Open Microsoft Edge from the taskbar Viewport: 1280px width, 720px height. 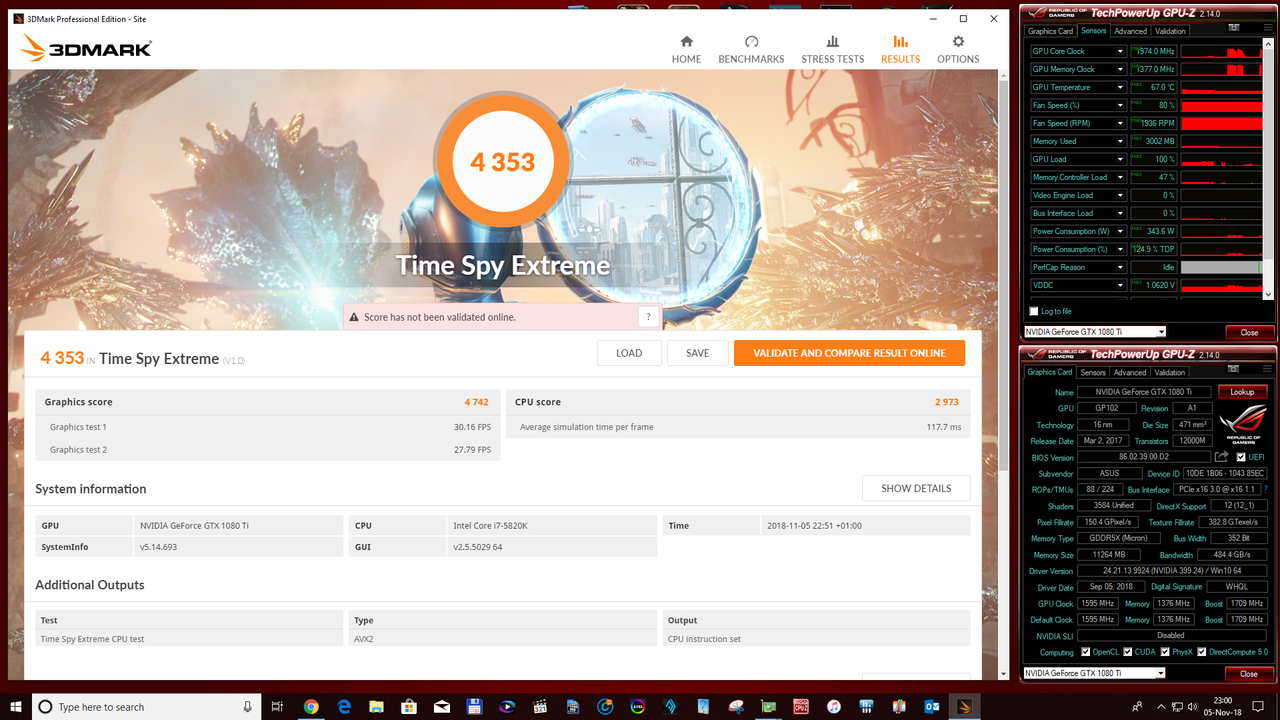[343, 706]
